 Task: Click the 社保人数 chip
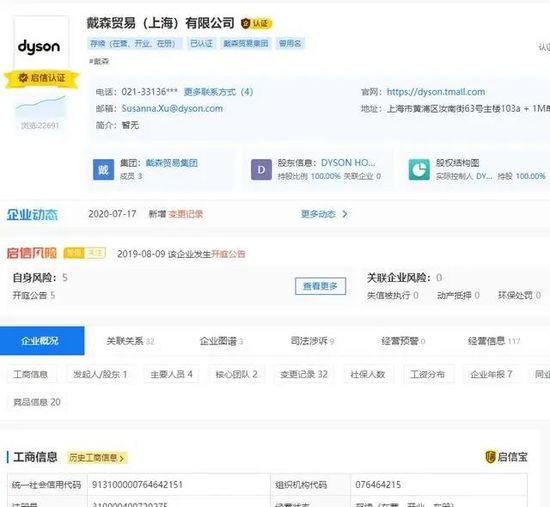pyautogui.click(x=368, y=374)
